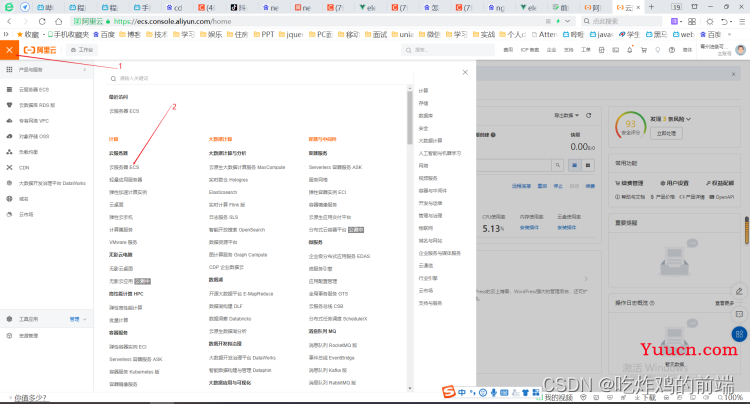The image size is (750, 404).
Task: Open the browser address bar dropdown arrow
Action: (x=567, y=21)
